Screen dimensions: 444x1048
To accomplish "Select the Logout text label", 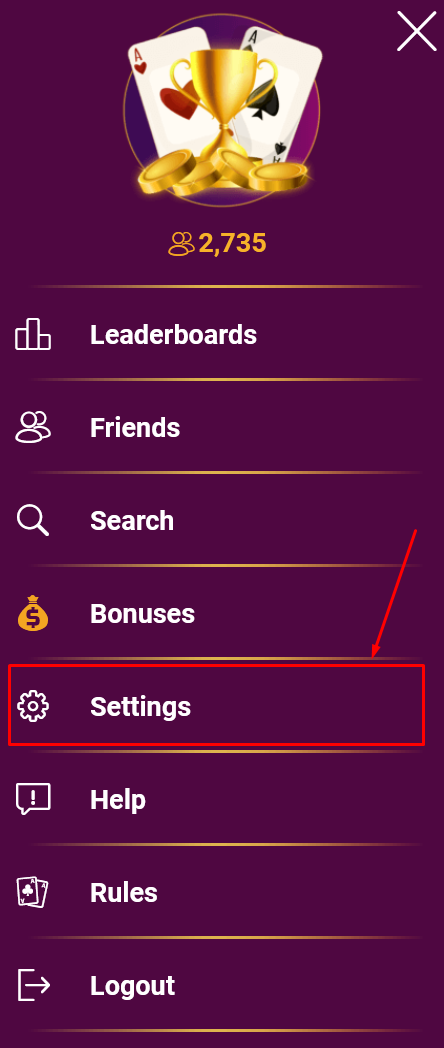I will click(132, 986).
